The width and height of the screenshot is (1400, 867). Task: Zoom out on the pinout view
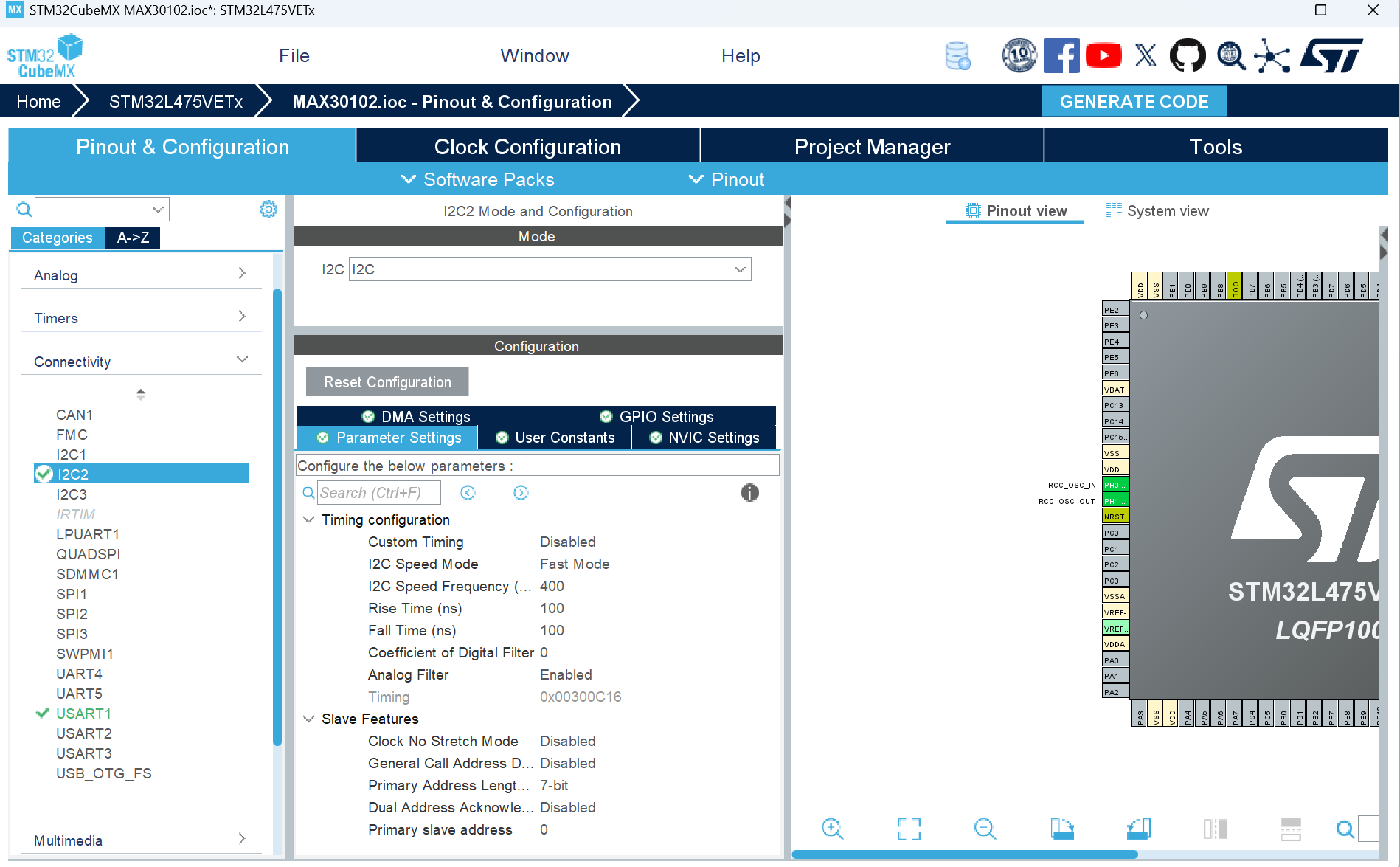[x=985, y=829]
